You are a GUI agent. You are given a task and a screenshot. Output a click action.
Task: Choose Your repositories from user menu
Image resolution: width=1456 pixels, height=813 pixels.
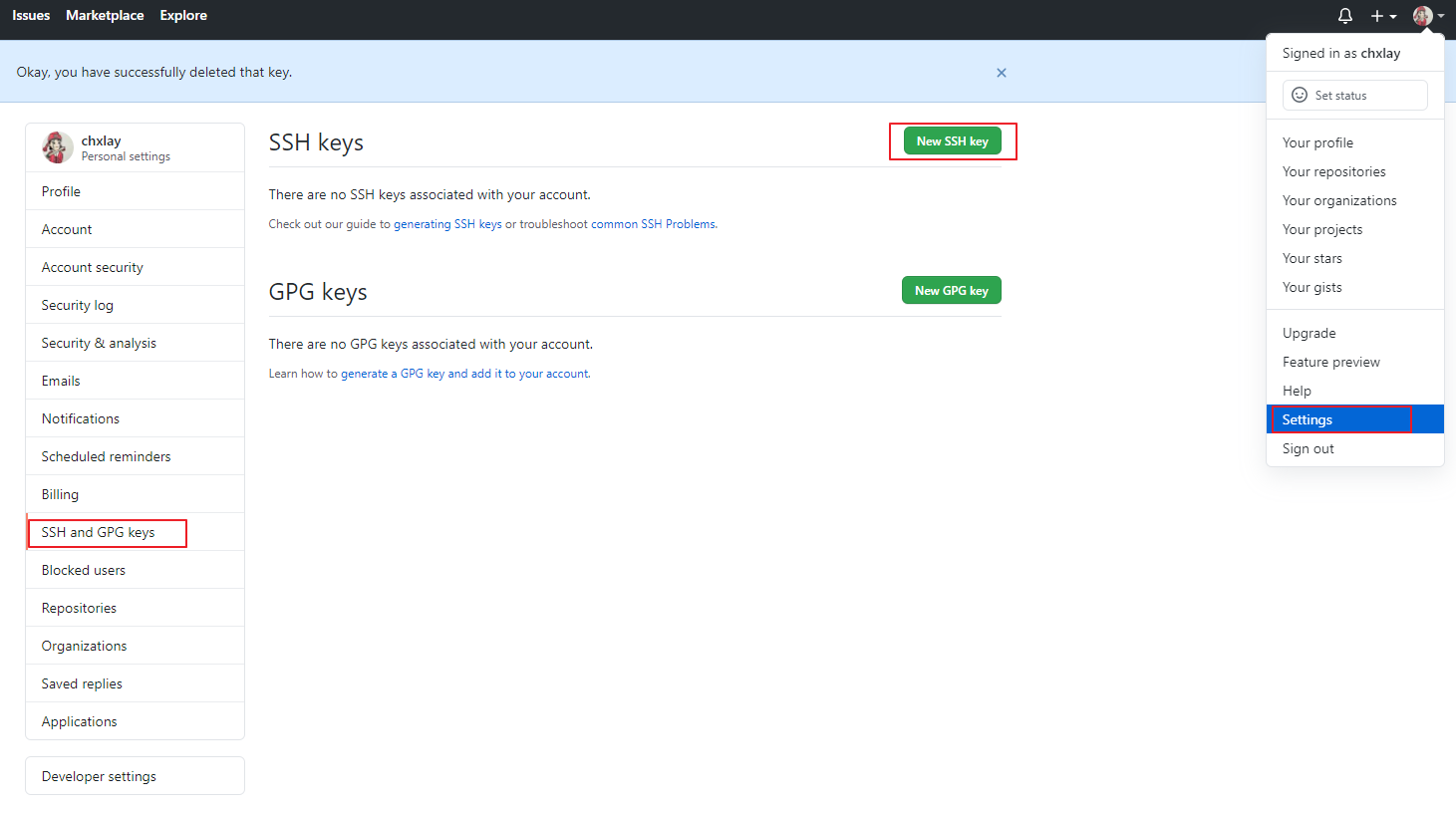[x=1354, y=171]
